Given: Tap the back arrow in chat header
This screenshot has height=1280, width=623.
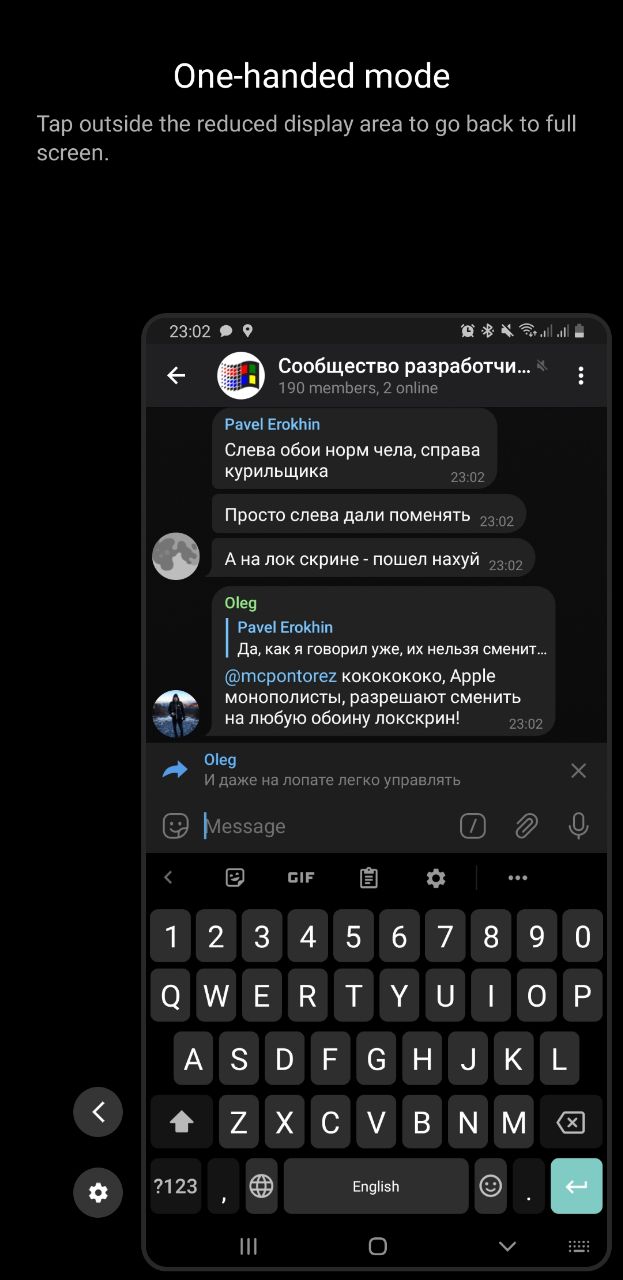Looking at the screenshot, I should pos(176,376).
